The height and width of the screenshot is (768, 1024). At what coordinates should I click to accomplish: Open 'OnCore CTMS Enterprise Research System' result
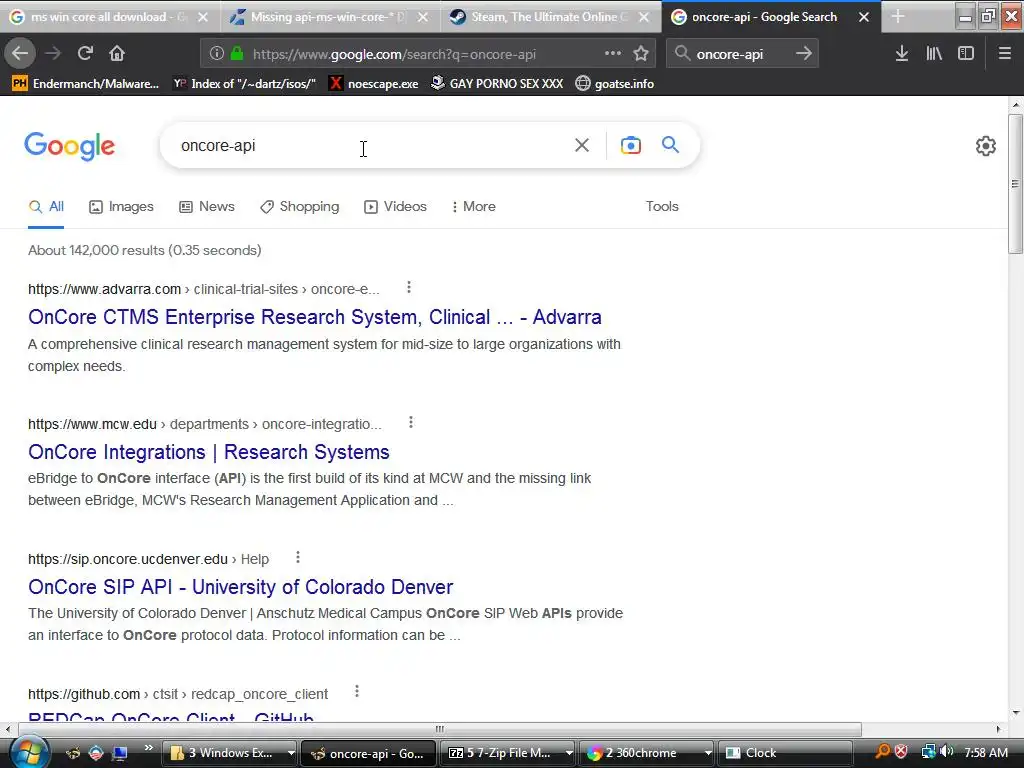(x=315, y=317)
